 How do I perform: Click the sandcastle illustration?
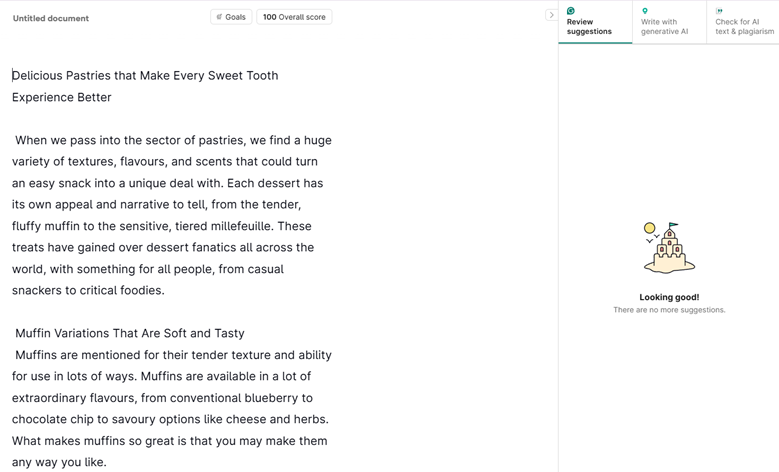669,248
